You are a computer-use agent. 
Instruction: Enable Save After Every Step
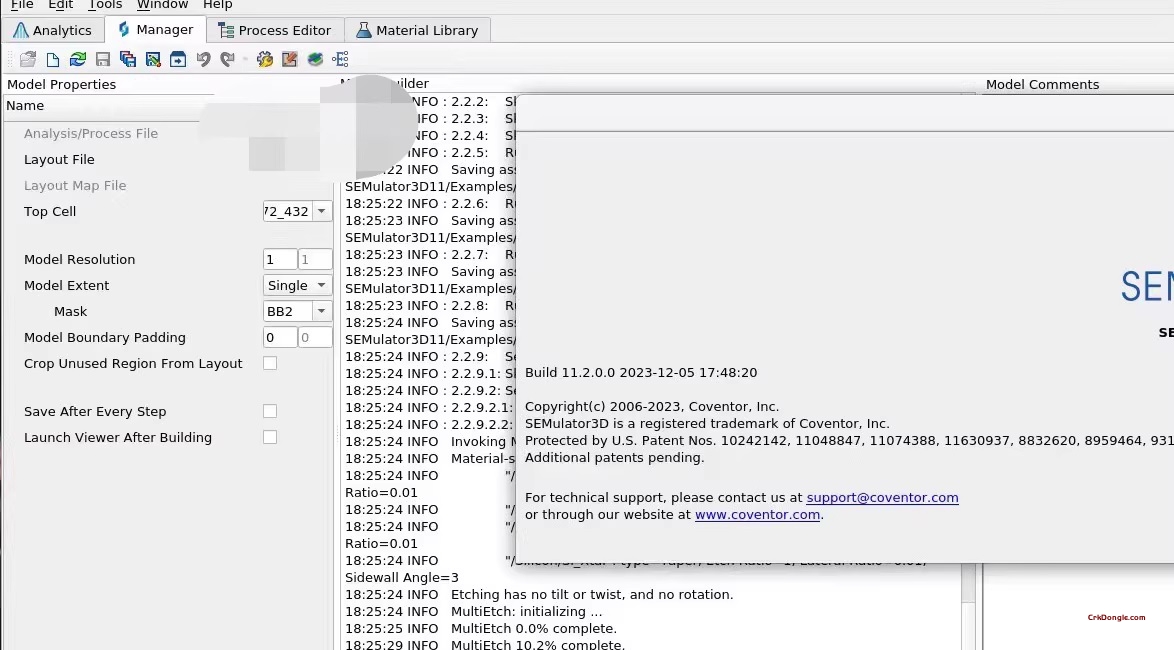click(270, 411)
